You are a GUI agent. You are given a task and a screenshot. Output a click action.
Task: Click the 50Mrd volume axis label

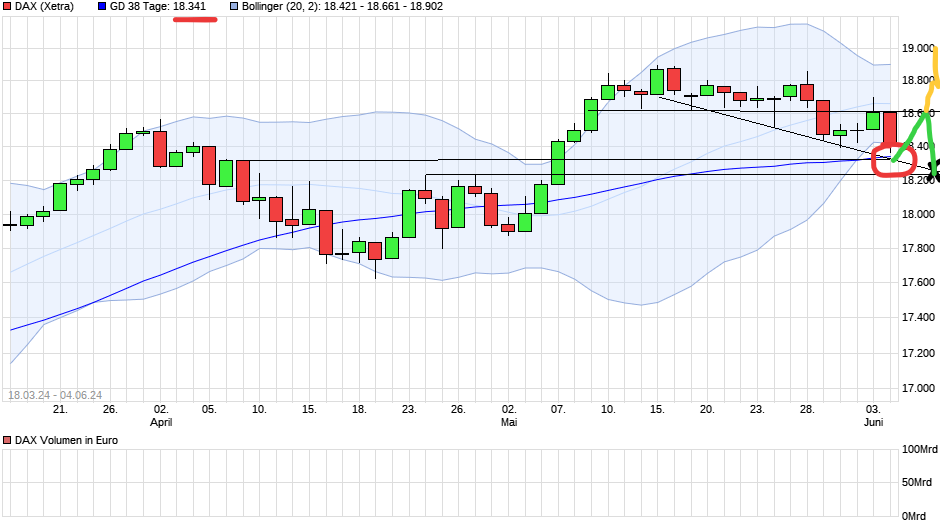coord(917,482)
